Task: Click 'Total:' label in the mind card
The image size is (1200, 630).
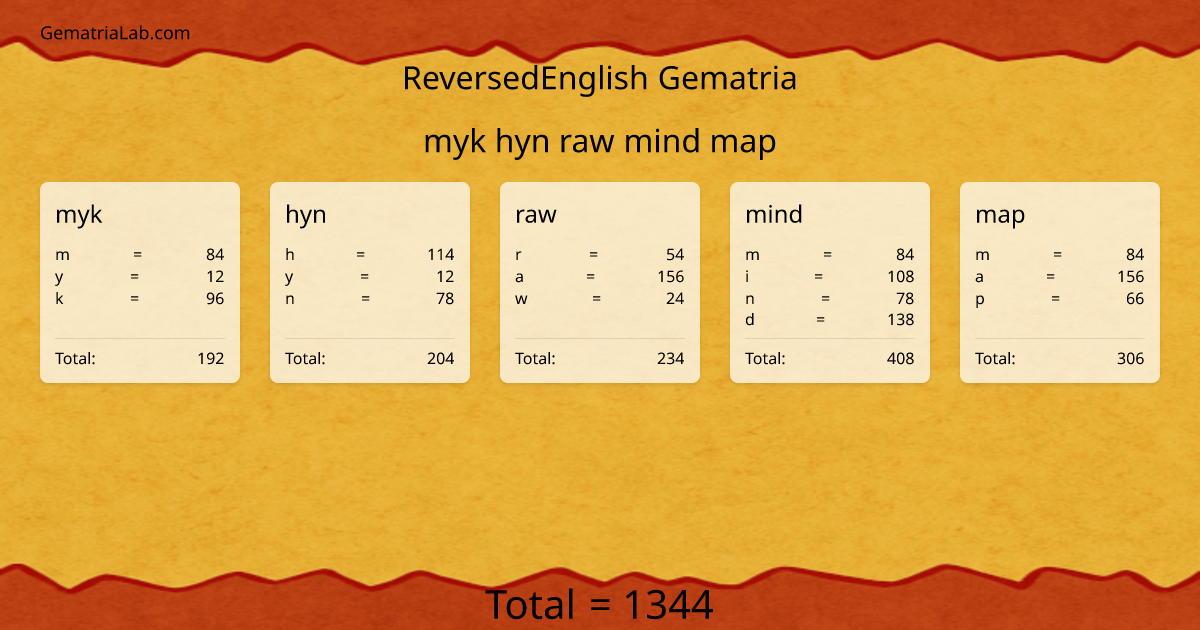Action: click(765, 359)
